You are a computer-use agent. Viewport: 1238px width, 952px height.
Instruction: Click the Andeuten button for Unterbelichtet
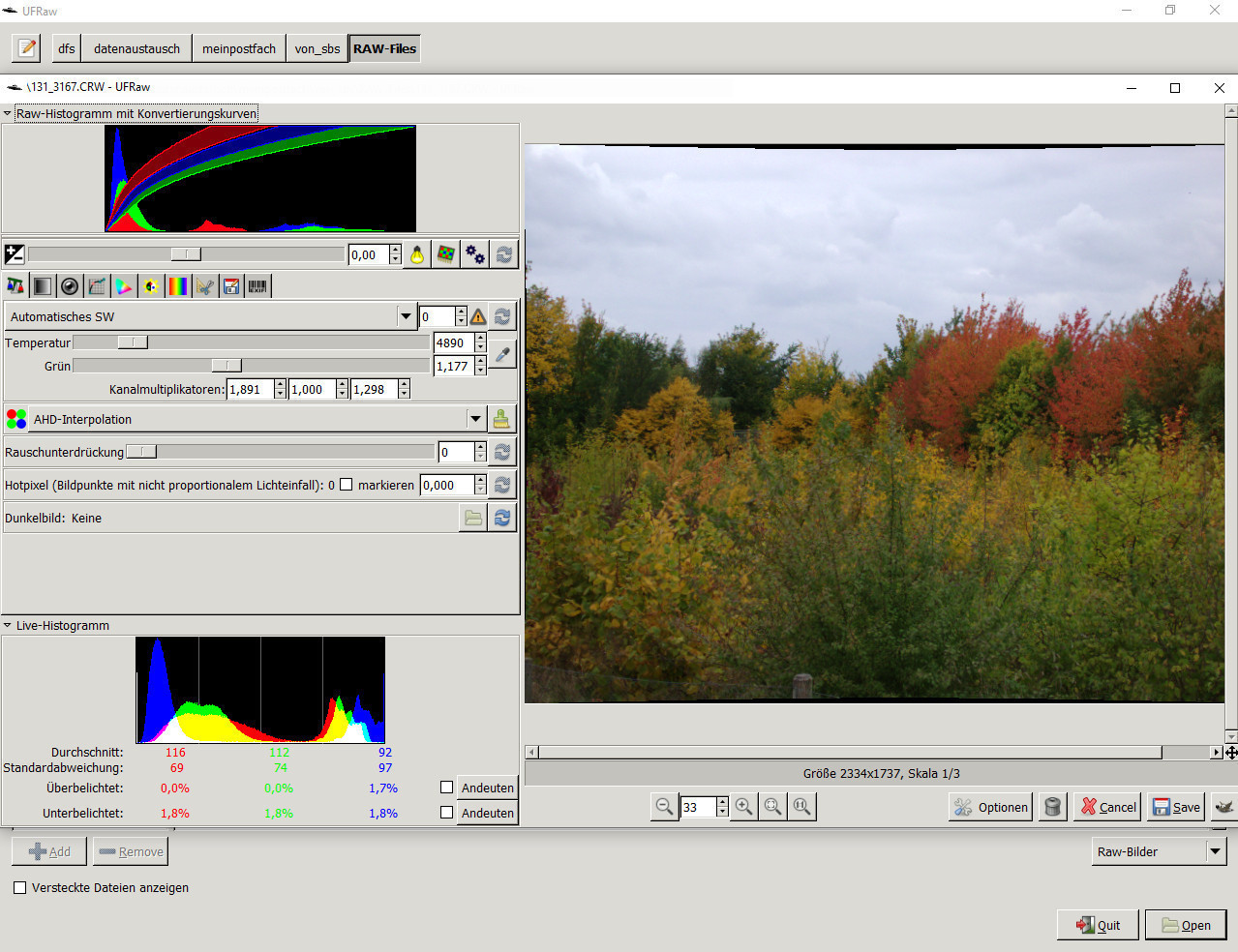coord(487,813)
